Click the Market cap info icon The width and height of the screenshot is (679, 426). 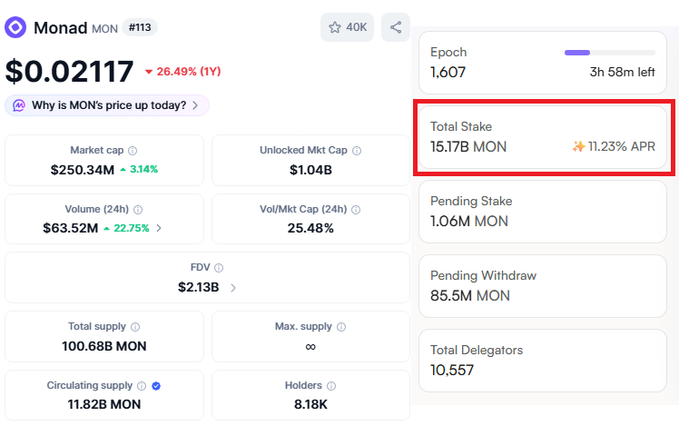pyautogui.click(x=133, y=151)
